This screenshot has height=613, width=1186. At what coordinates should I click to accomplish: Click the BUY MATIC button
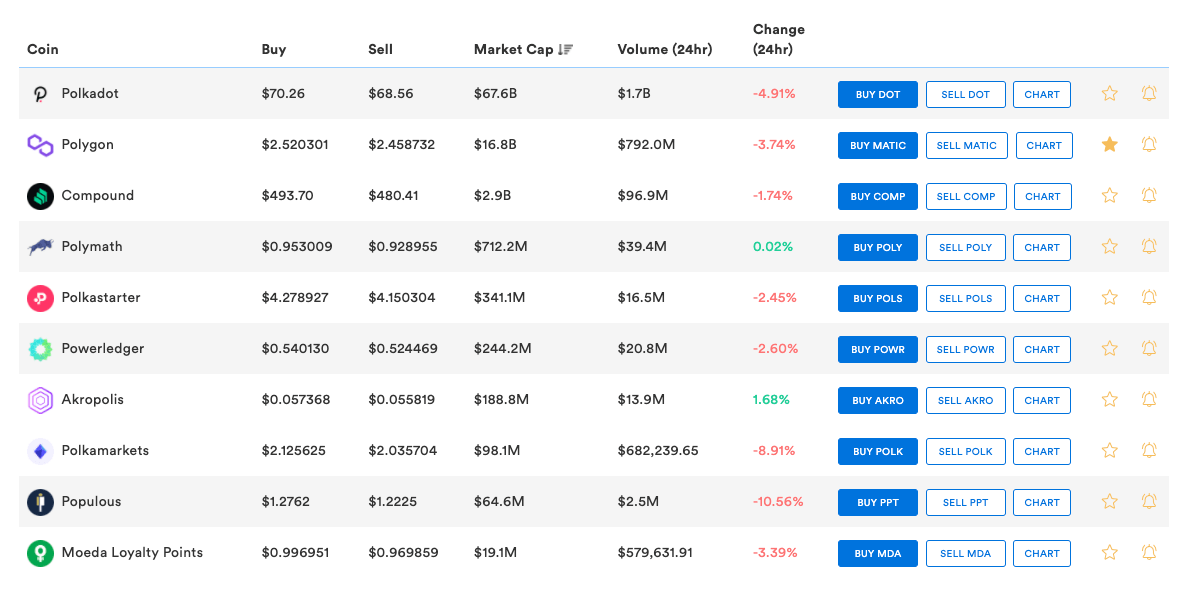pyautogui.click(x=877, y=145)
